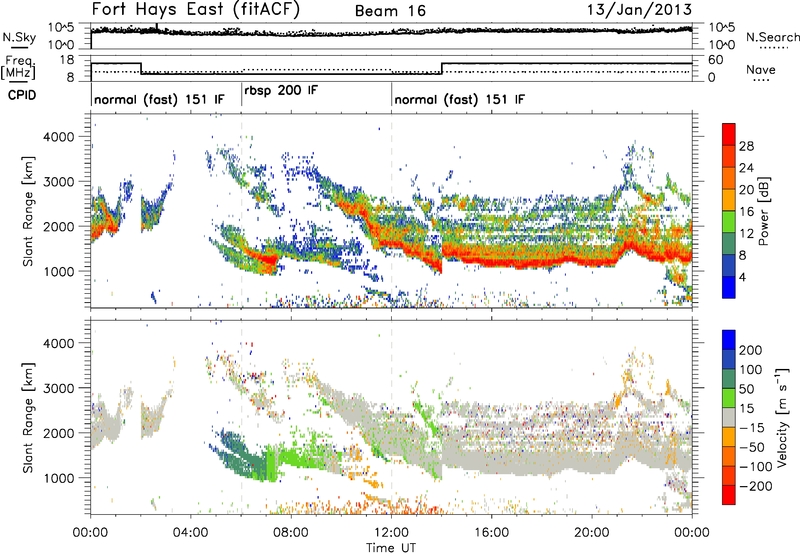Click the "Velocity [m s-1]" colorbar title

coord(782,417)
